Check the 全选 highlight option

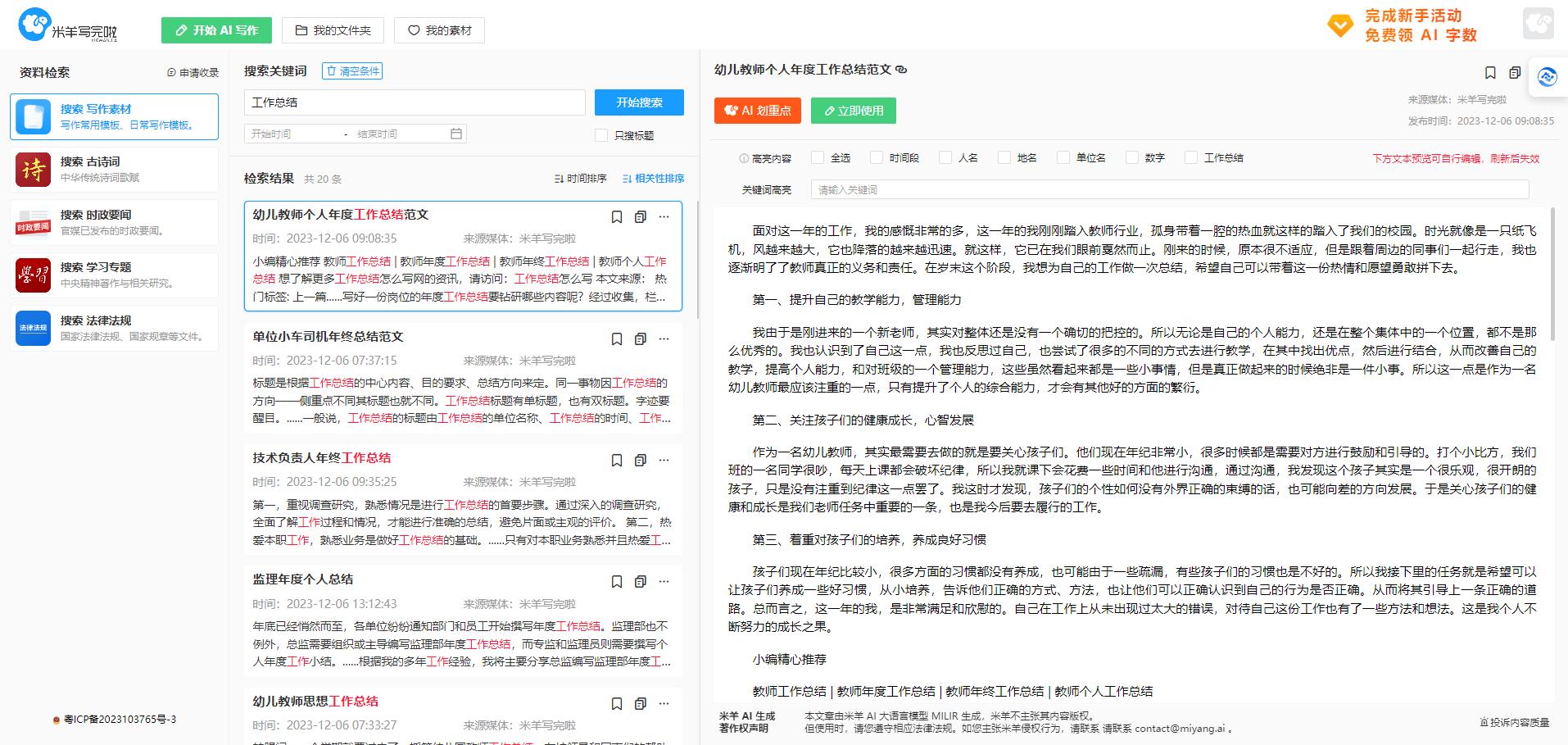(x=818, y=157)
